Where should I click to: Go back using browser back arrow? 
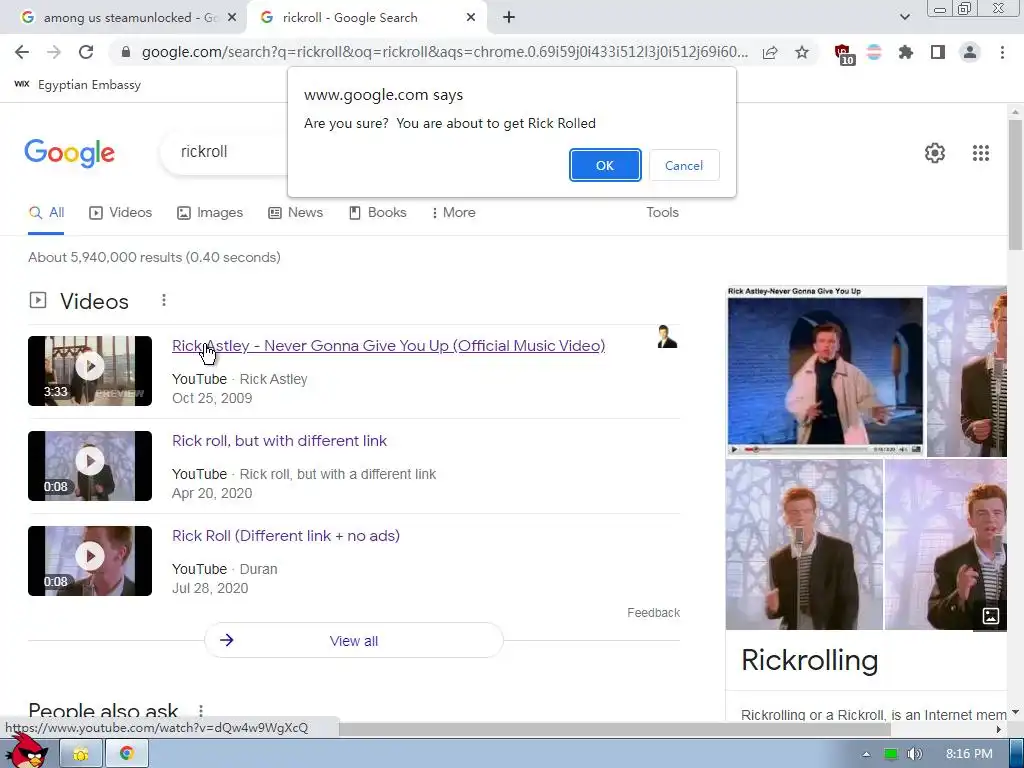point(22,52)
